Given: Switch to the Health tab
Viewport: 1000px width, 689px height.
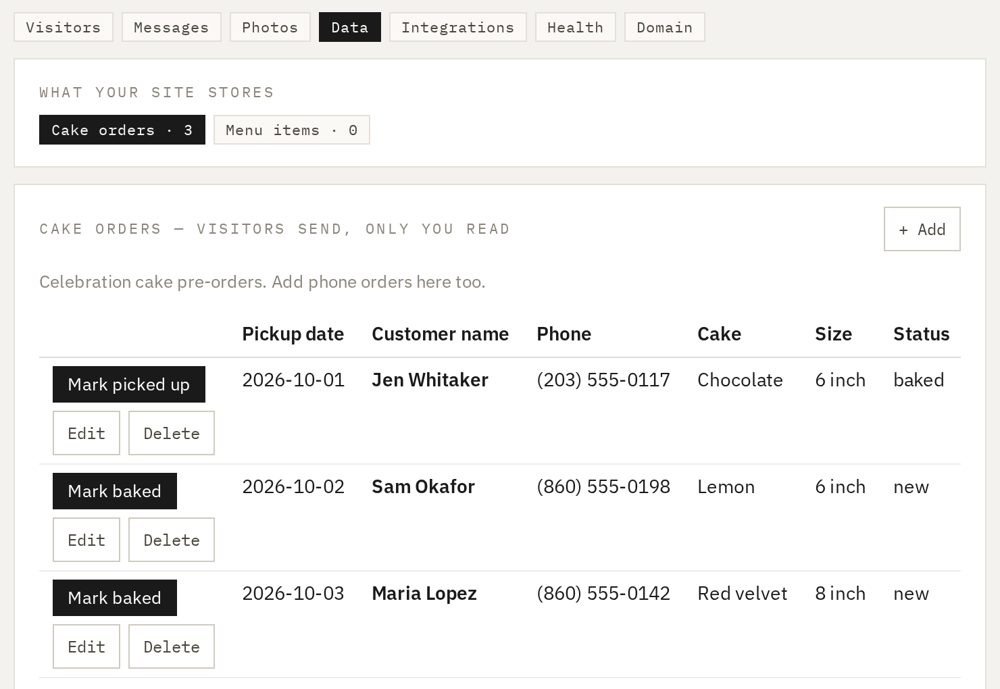Looking at the screenshot, I should [x=575, y=27].
